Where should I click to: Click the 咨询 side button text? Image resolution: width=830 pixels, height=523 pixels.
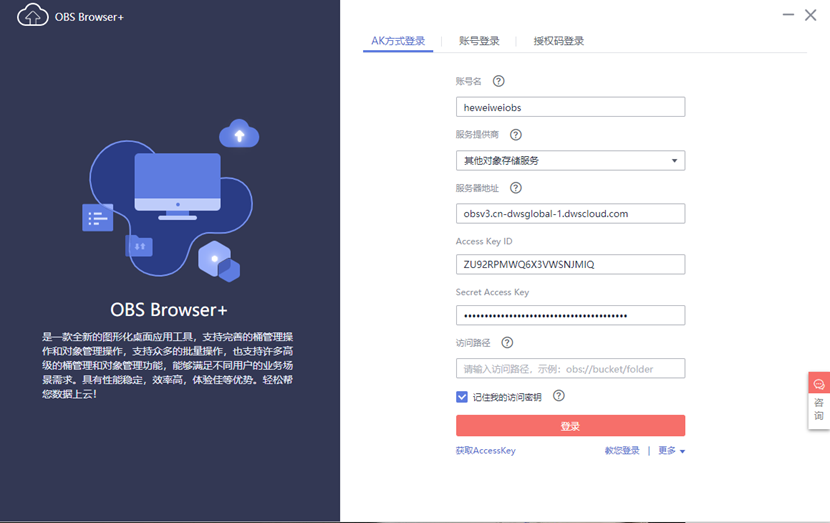819,409
